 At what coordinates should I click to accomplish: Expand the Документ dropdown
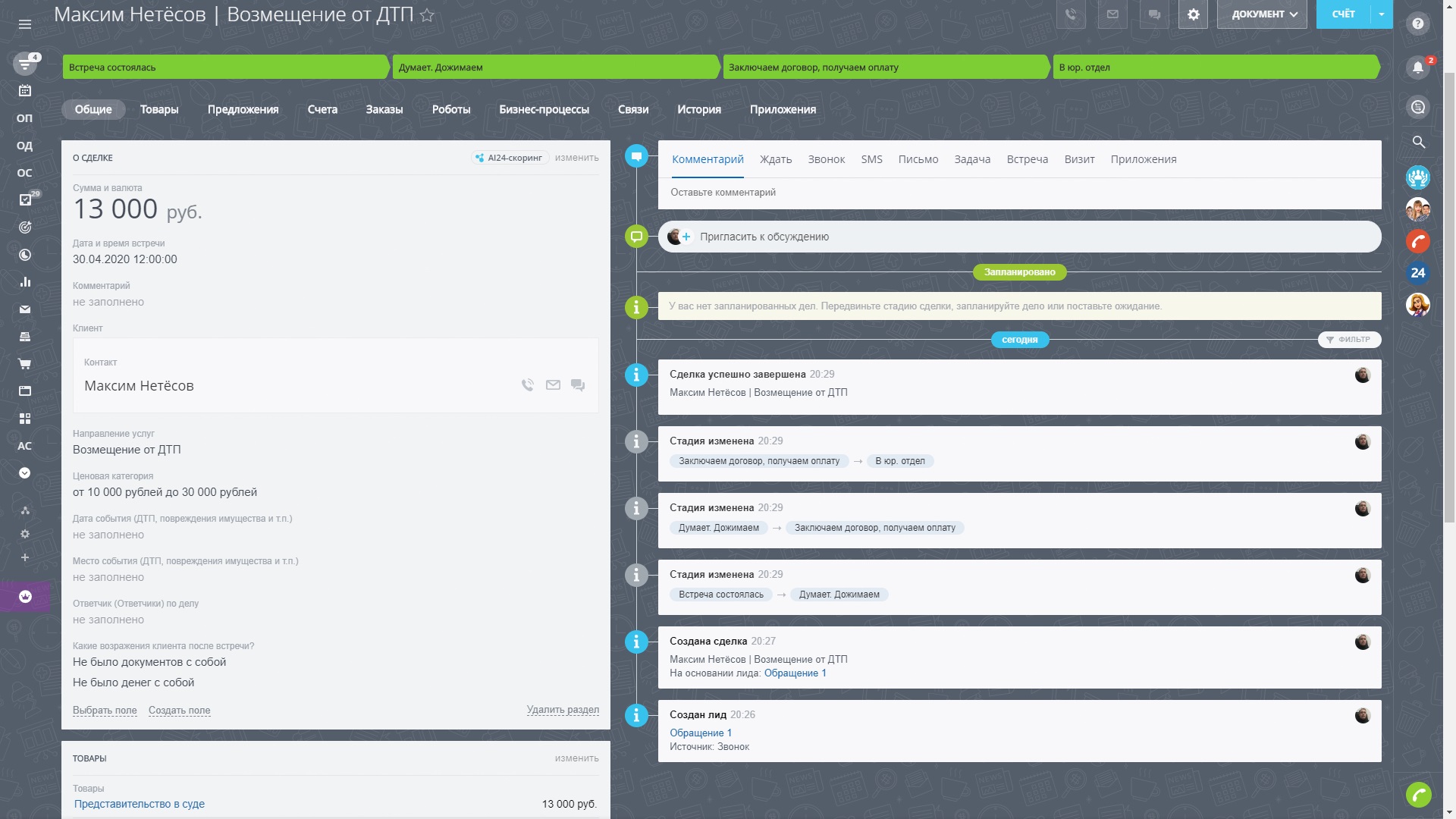click(1262, 14)
